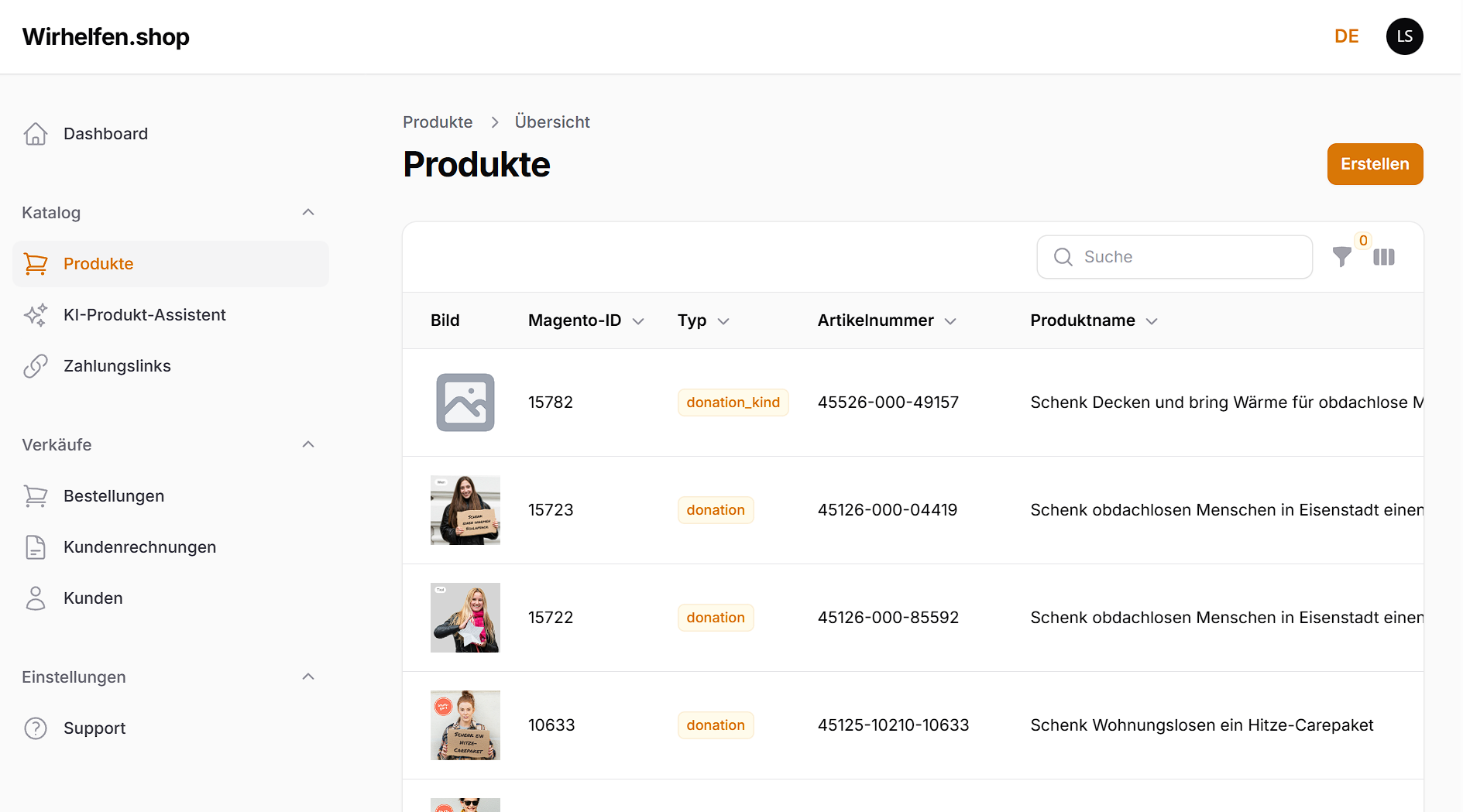Click Magento-ID 10633 cell
This screenshot has width=1463, height=812.
click(x=551, y=725)
